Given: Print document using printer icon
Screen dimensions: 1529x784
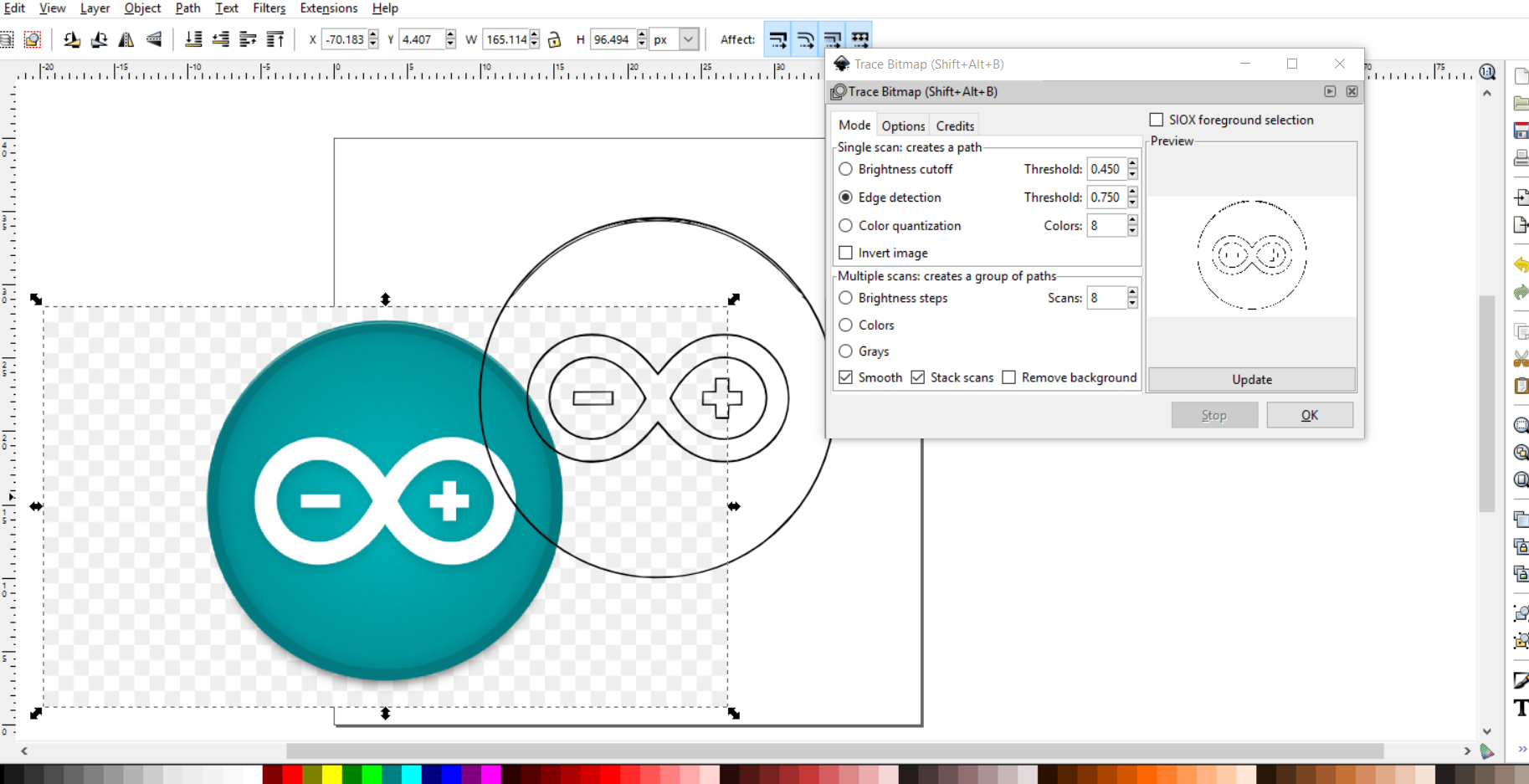Looking at the screenshot, I should coord(1521,158).
